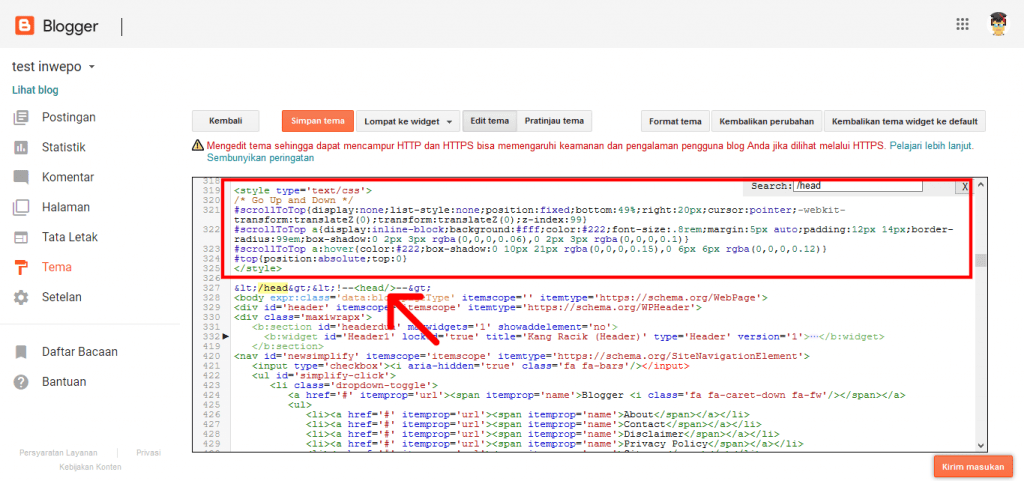Click Kembalikan tema widget ke default
Image resolution: width=1024 pixels, height=481 pixels.
coord(904,121)
